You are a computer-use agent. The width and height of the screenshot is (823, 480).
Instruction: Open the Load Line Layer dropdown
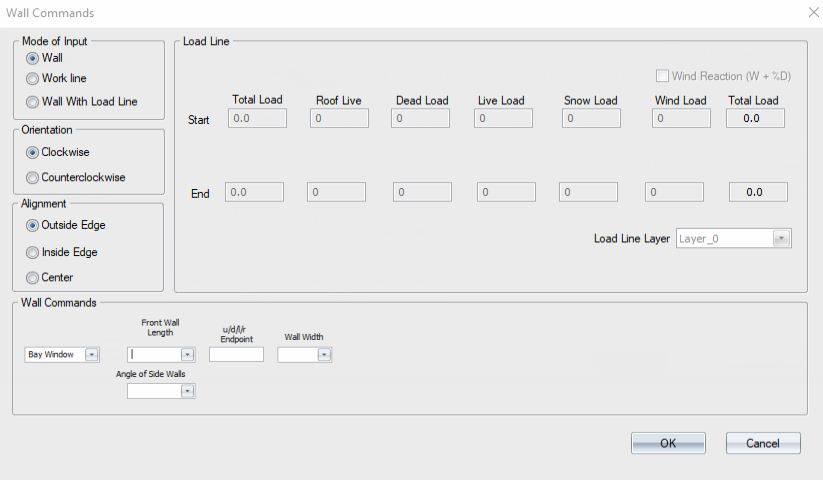pos(782,239)
